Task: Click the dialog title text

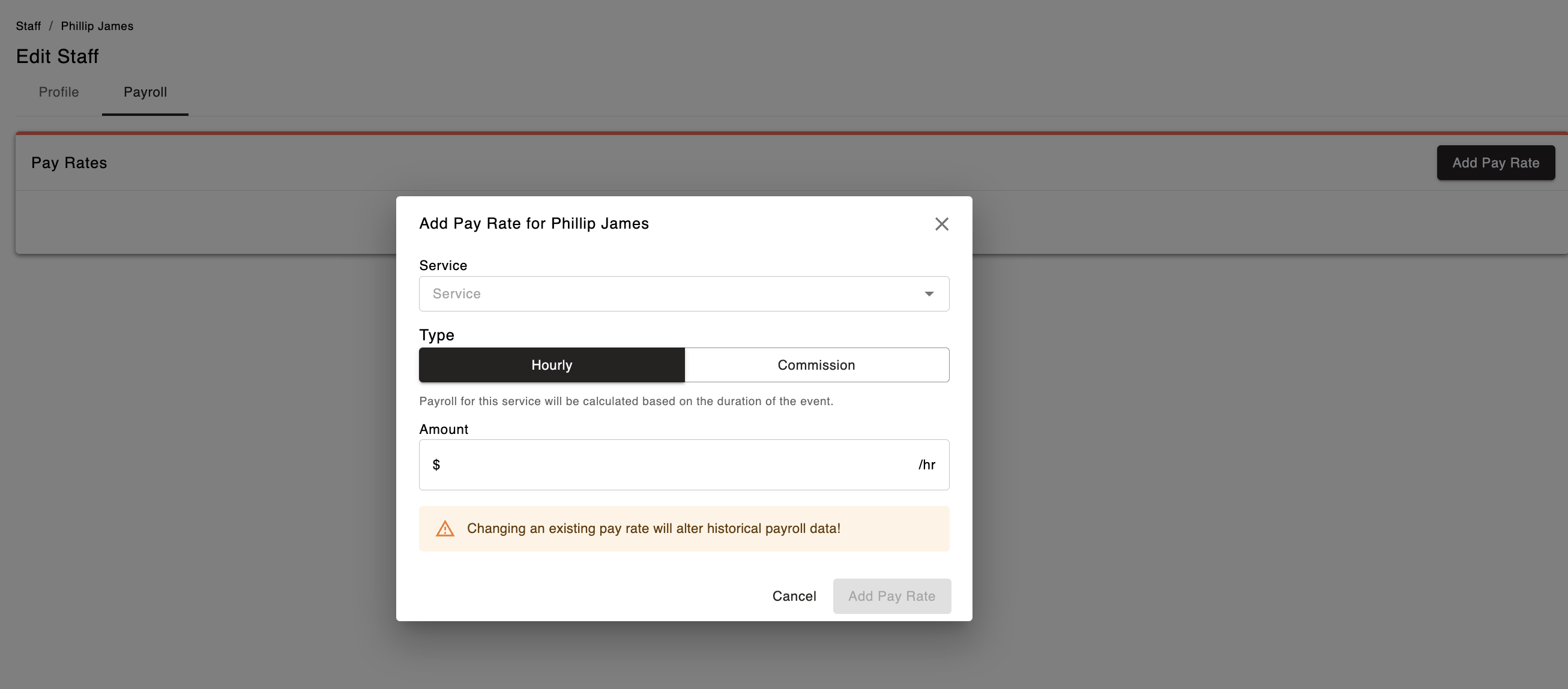Action: 533,223
